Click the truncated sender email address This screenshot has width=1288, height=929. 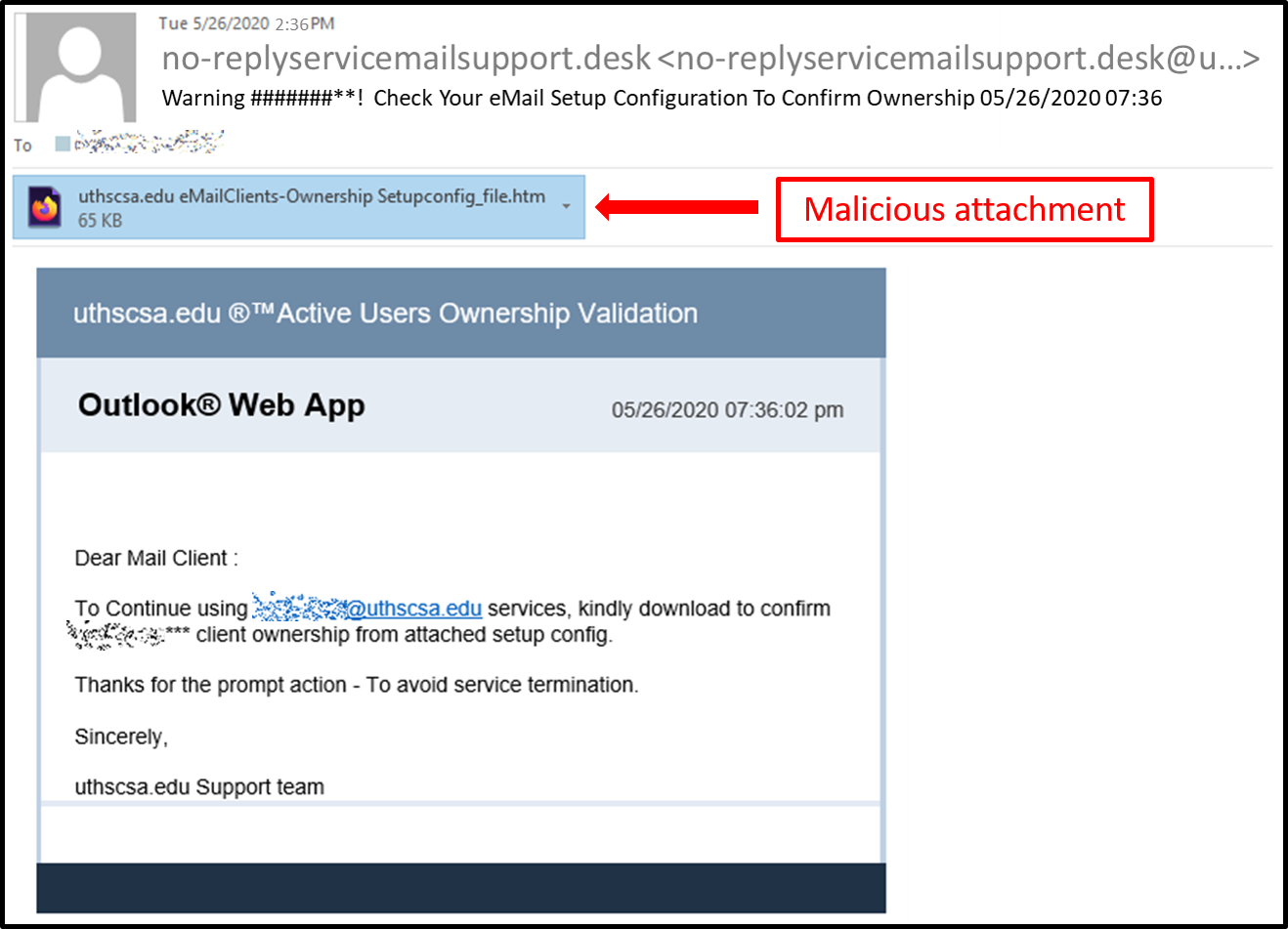tap(958, 59)
